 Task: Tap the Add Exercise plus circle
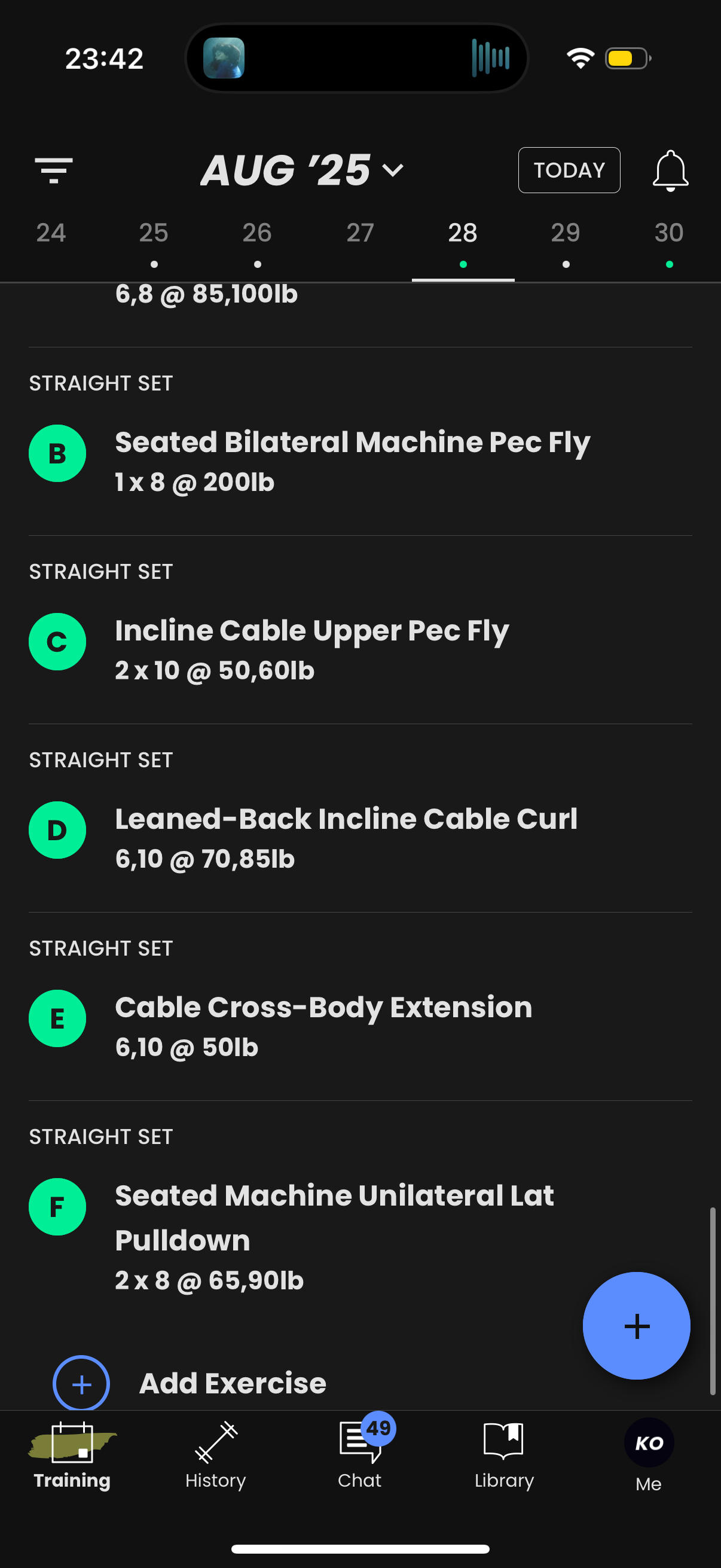tap(81, 1384)
